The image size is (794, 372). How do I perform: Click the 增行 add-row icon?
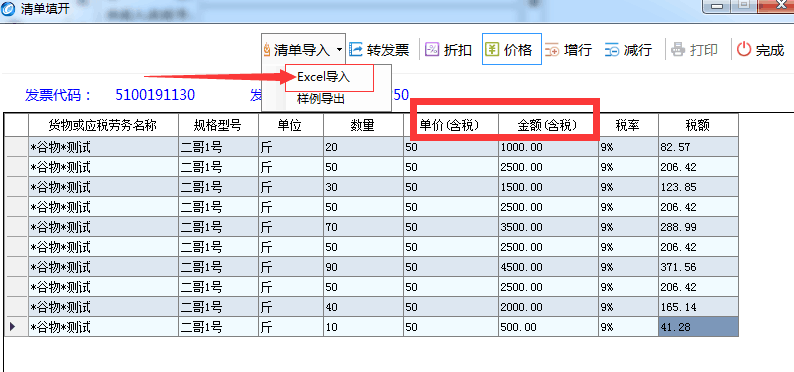pyautogui.click(x=552, y=50)
